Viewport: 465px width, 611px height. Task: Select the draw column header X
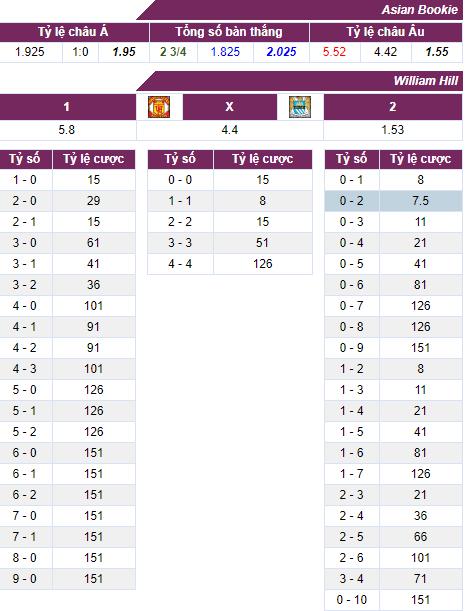point(230,107)
